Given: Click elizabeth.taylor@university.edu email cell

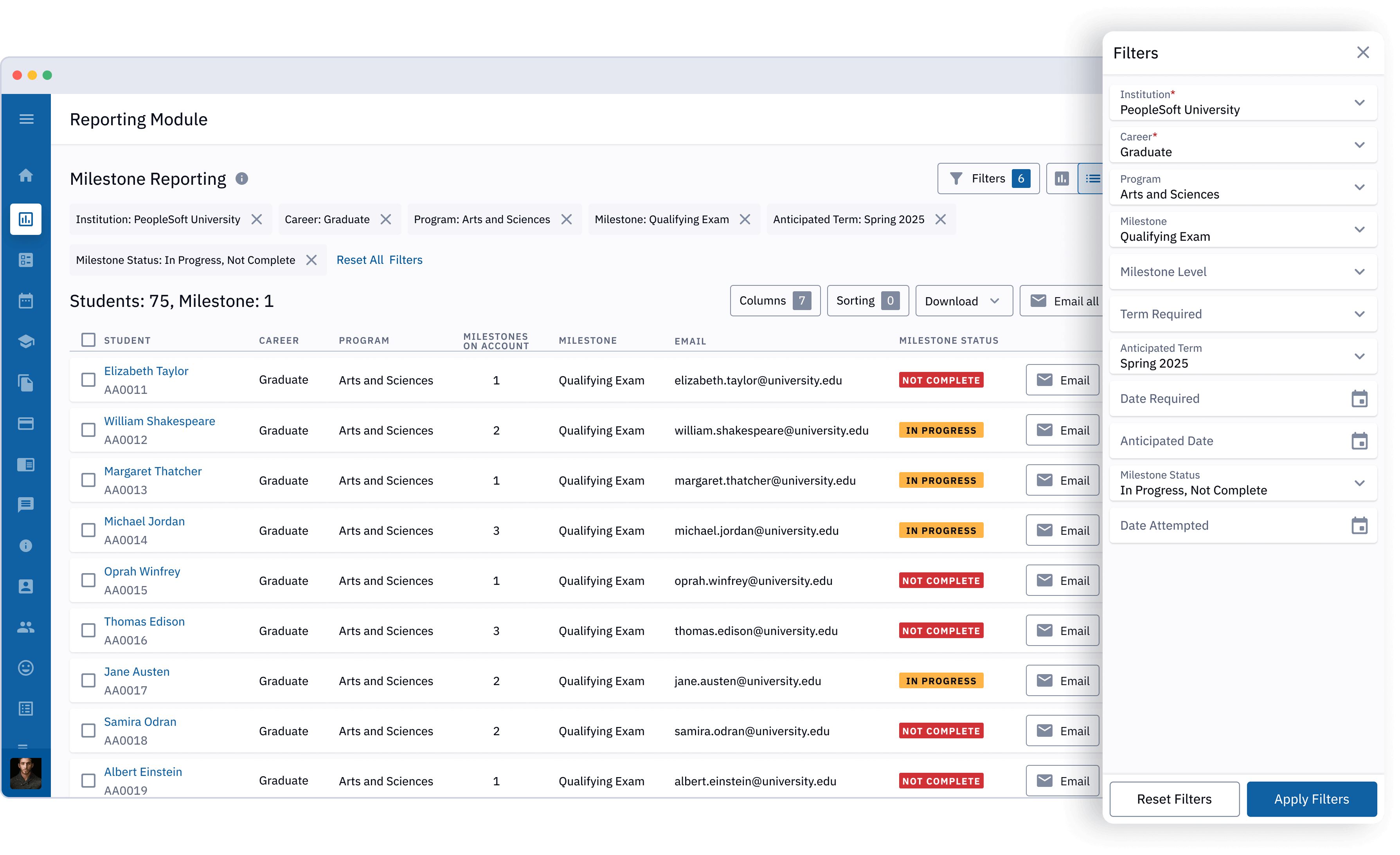Looking at the screenshot, I should click(758, 380).
